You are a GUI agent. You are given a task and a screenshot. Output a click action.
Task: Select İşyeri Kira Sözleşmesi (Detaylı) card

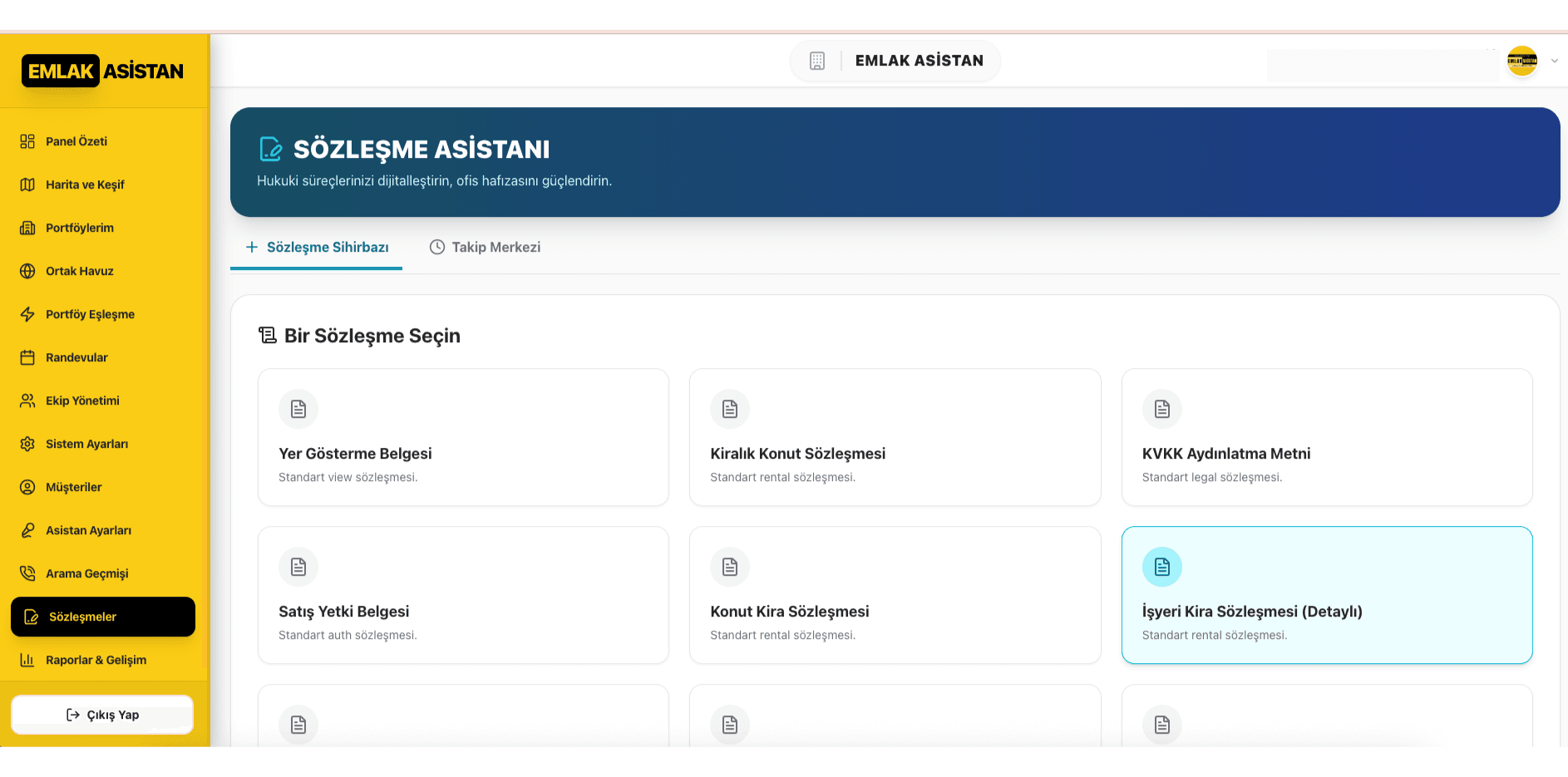tap(1326, 595)
